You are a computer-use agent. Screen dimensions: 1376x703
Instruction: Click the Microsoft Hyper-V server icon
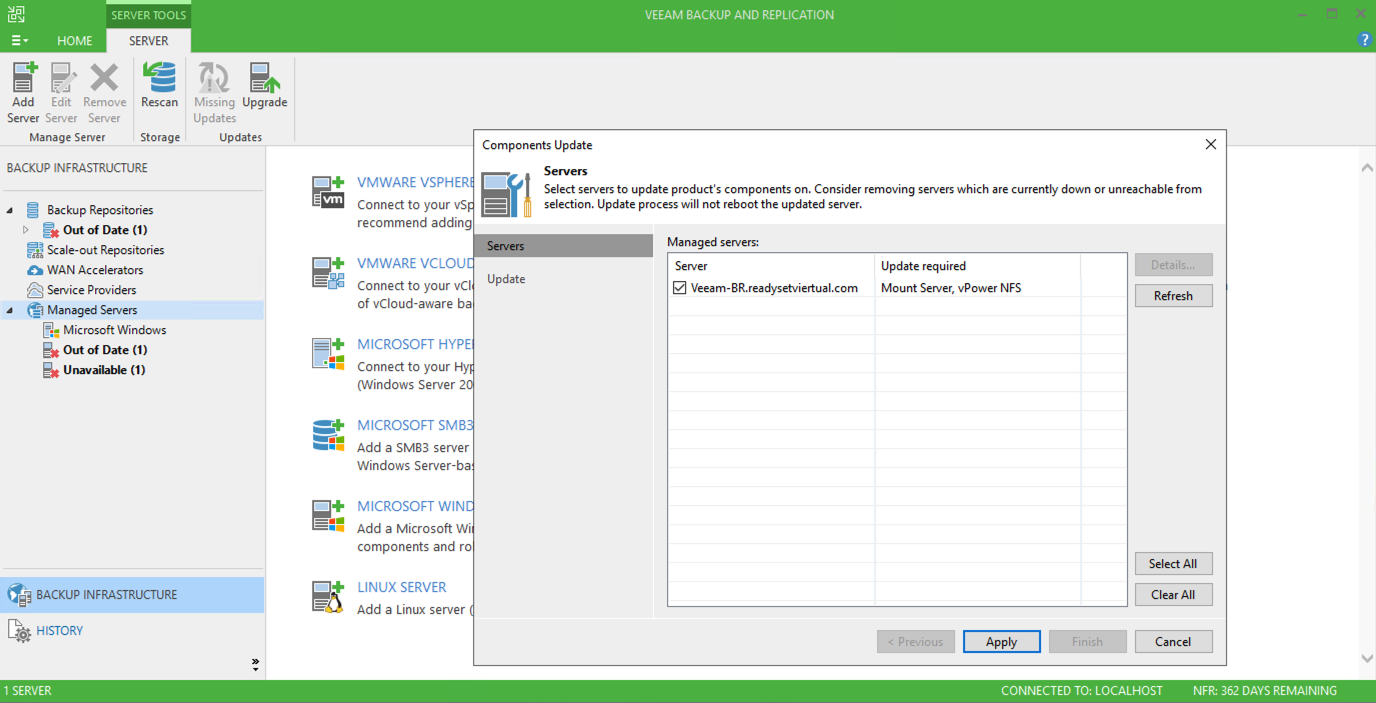[328, 353]
